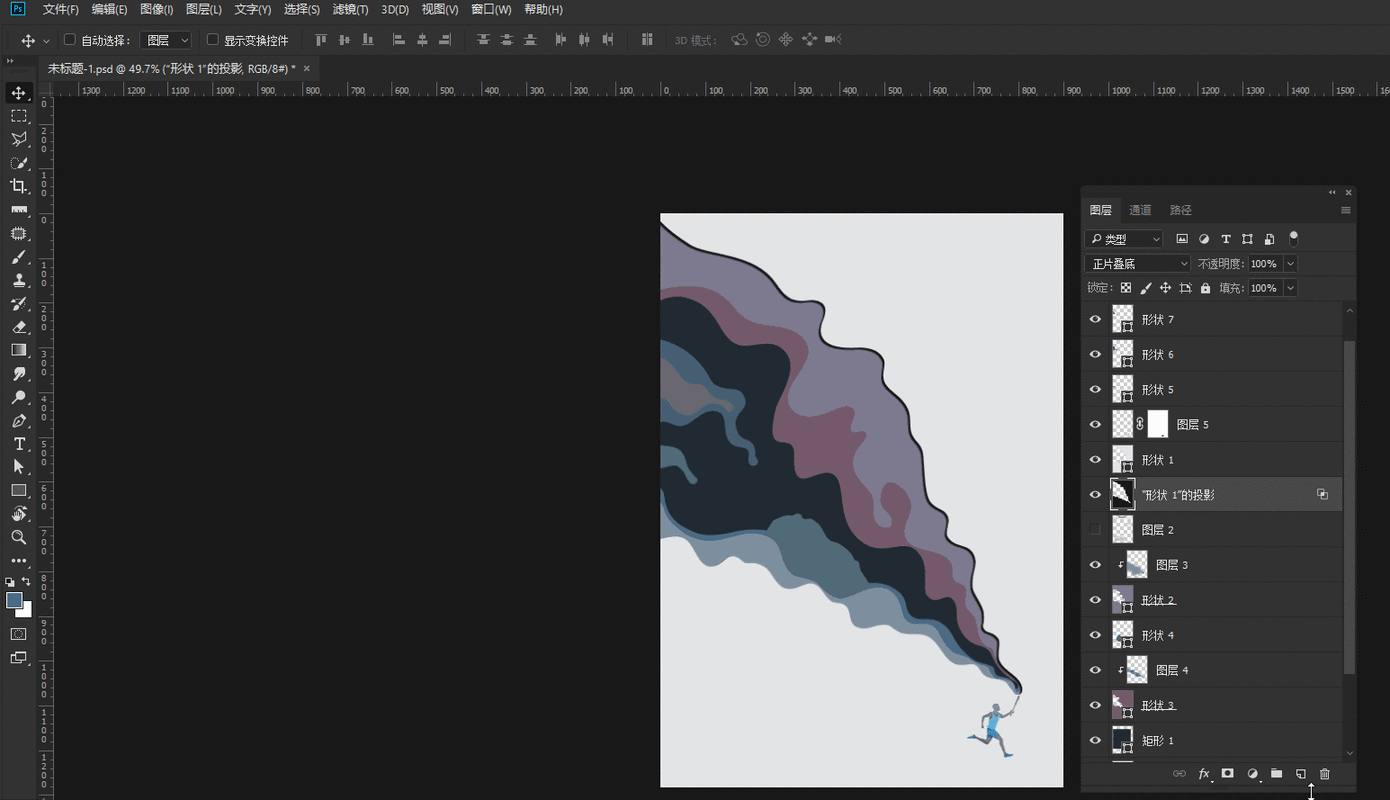Viewport: 1390px width, 800px height.
Task: Select the Type tool in toolbar
Action: tap(19, 444)
